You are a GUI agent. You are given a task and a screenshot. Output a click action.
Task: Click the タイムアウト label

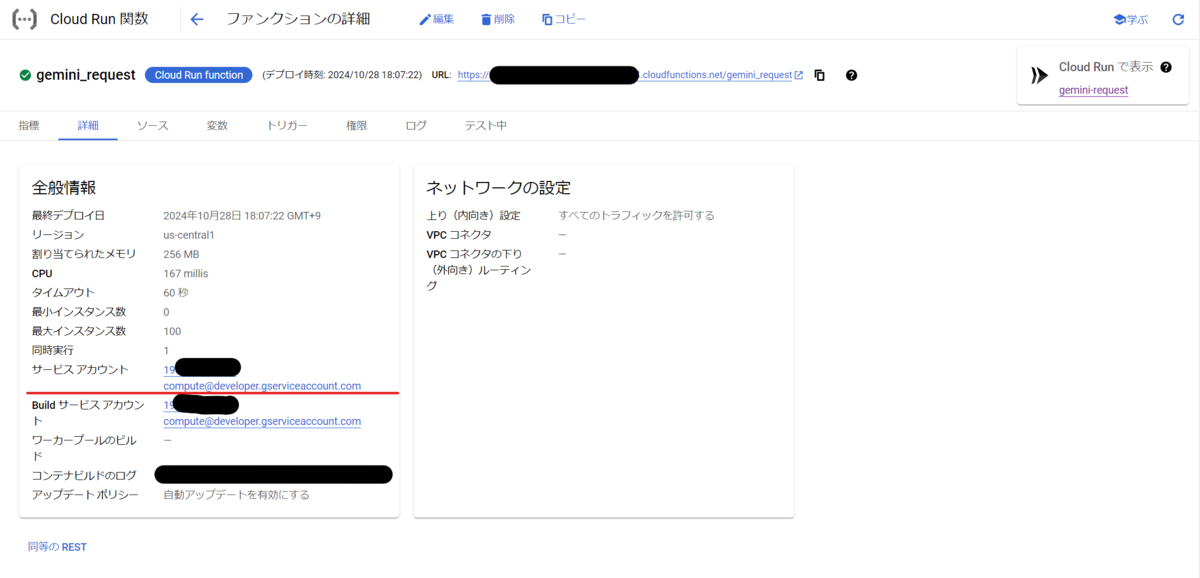click(62, 293)
